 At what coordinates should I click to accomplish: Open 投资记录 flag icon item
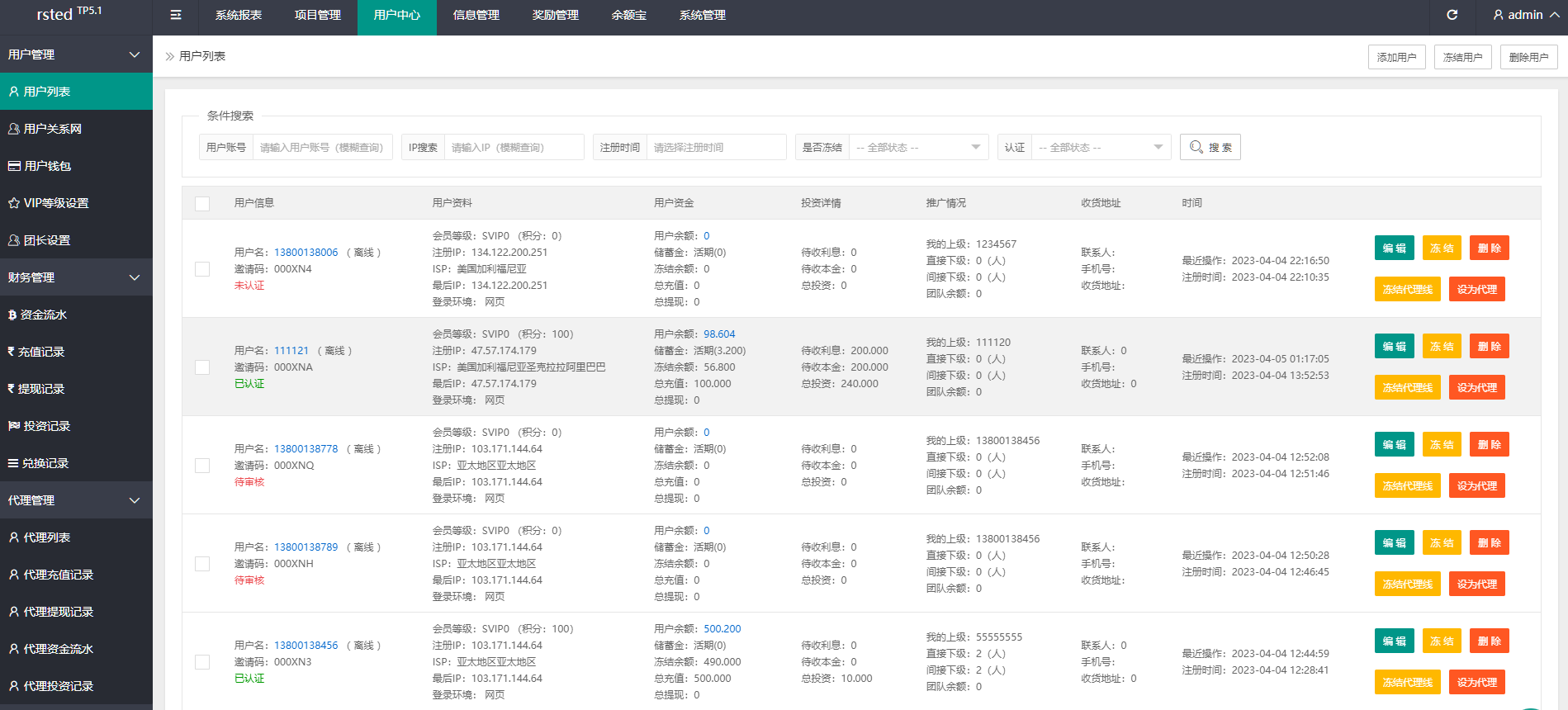pos(46,426)
